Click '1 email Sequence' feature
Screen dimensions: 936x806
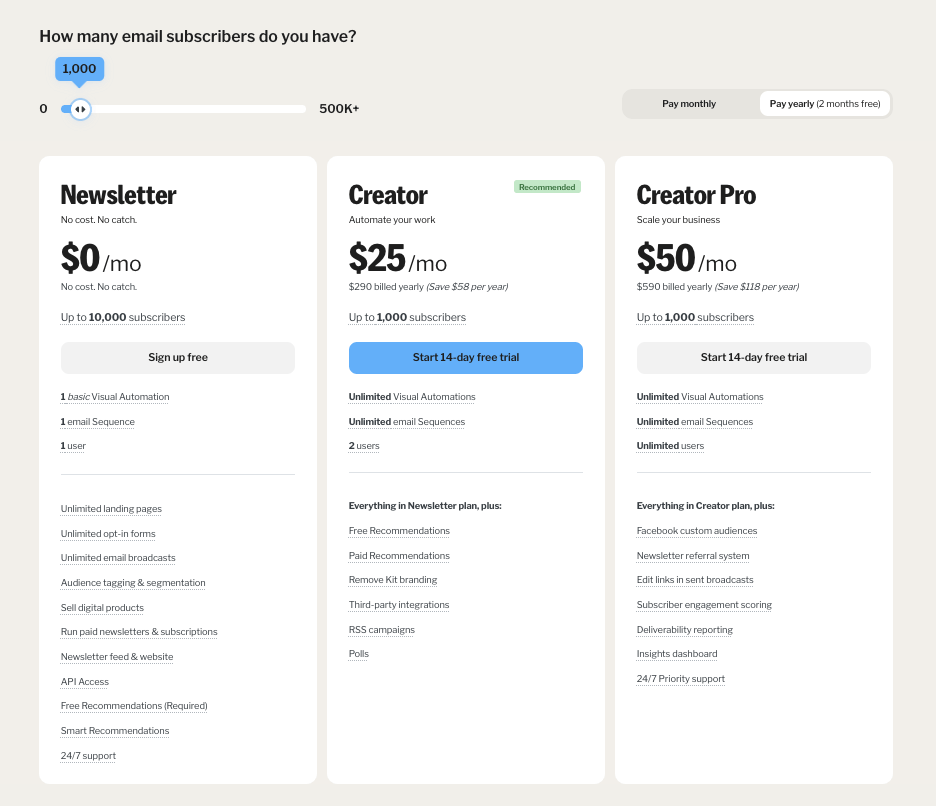(97, 422)
